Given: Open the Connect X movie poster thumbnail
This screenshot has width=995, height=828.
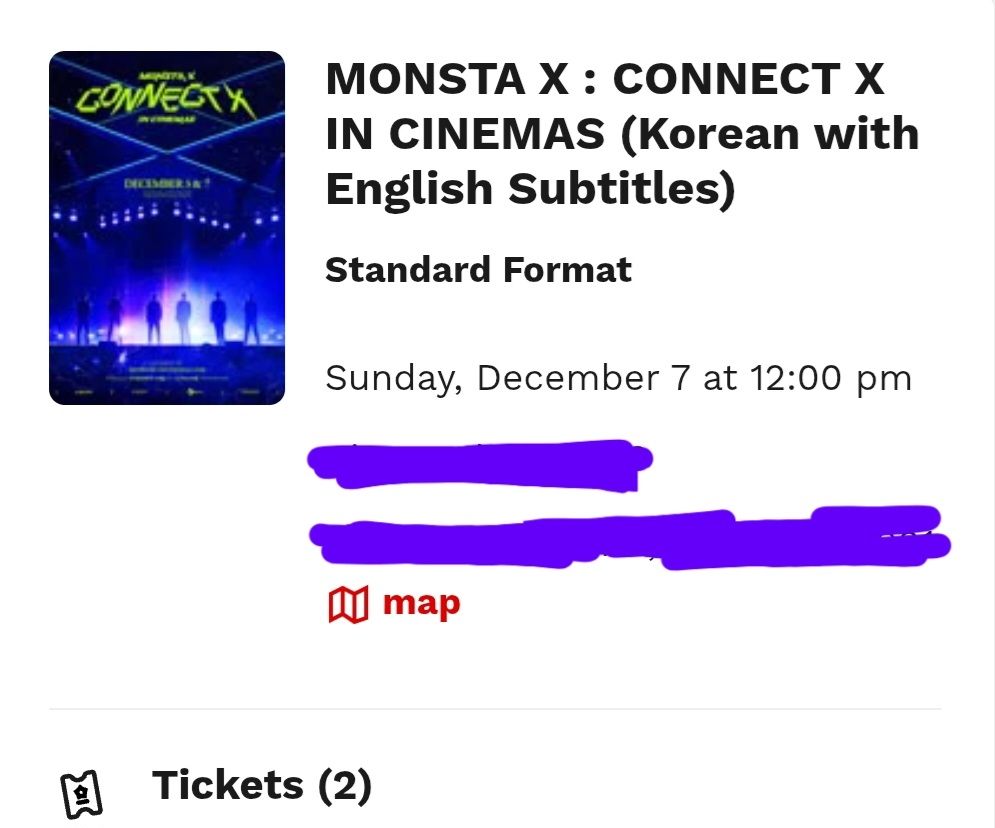Looking at the screenshot, I should click(167, 228).
